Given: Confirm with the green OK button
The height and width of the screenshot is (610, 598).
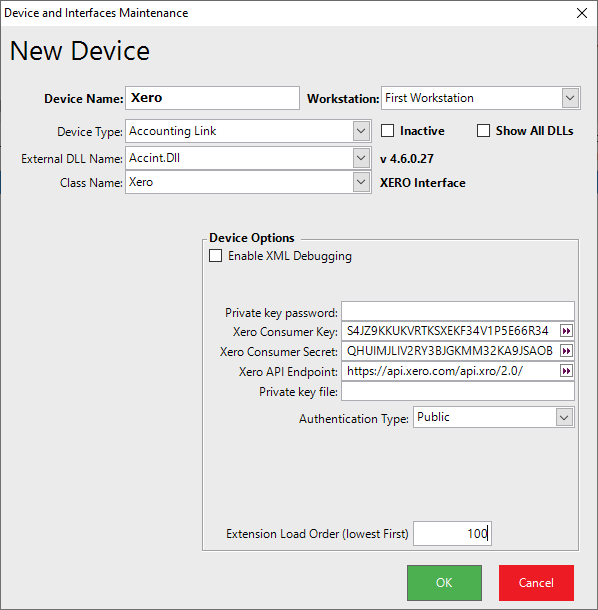Looking at the screenshot, I should click(444, 583).
